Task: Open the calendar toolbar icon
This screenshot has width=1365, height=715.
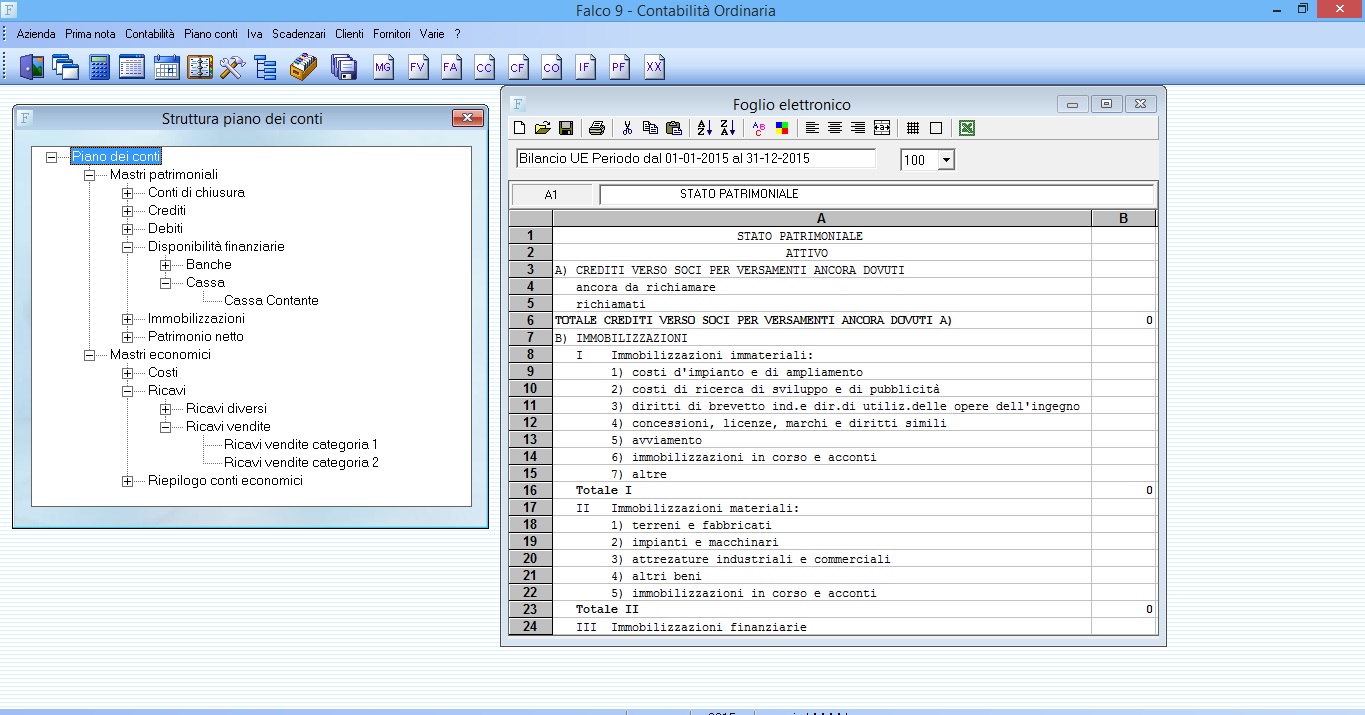Action: (x=166, y=67)
